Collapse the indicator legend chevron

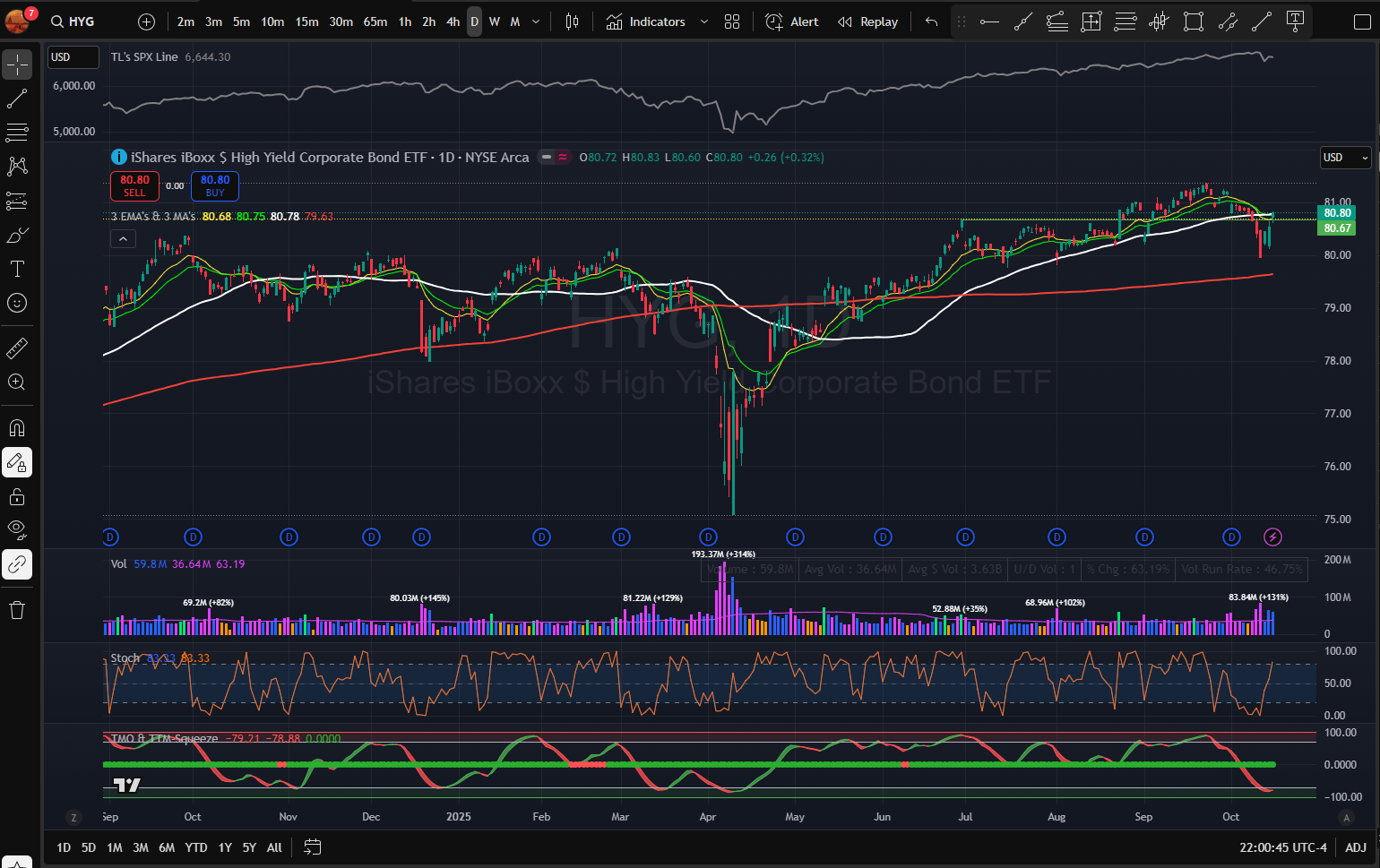(x=123, y=238)
